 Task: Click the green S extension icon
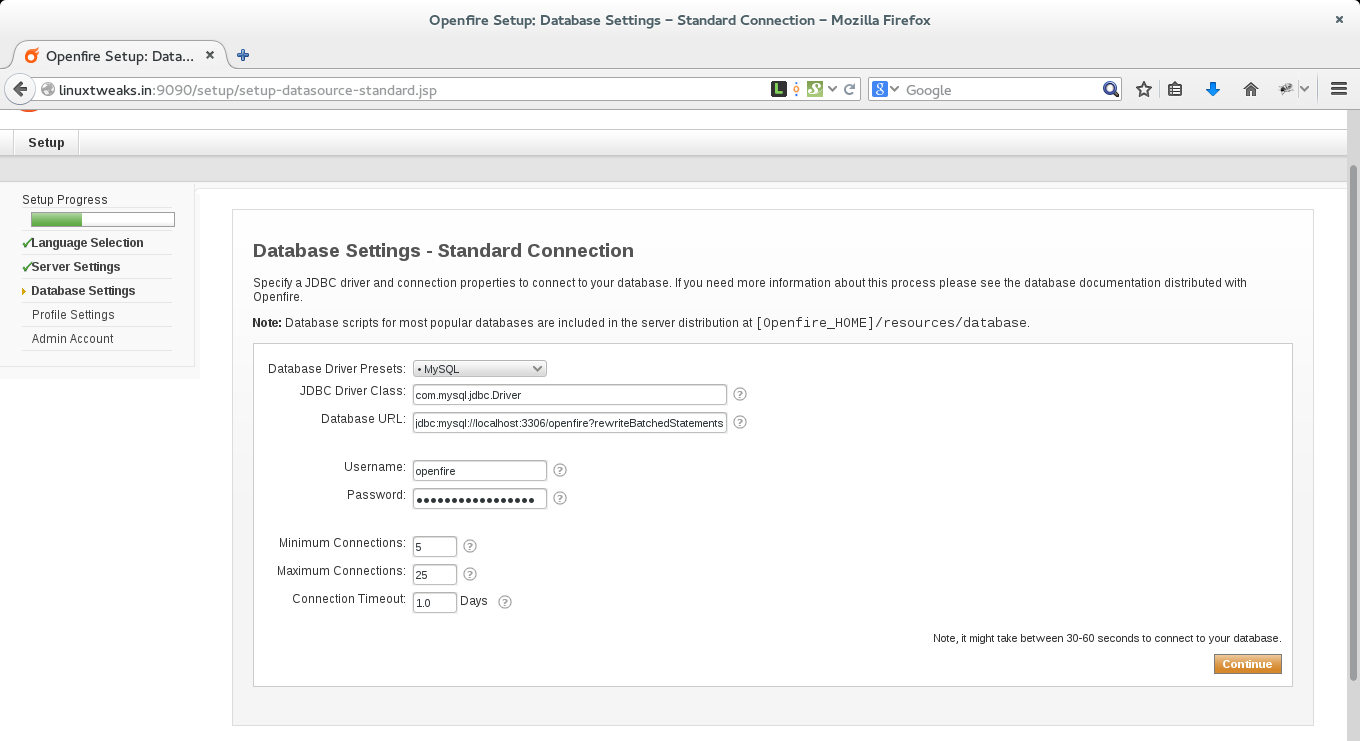814,89
